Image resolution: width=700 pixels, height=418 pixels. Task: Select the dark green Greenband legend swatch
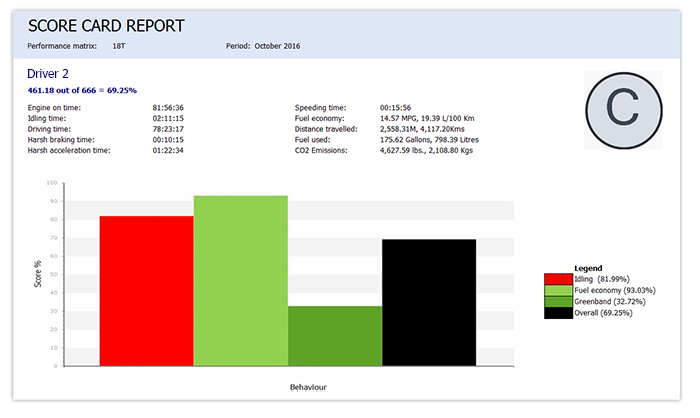[558, 301]
